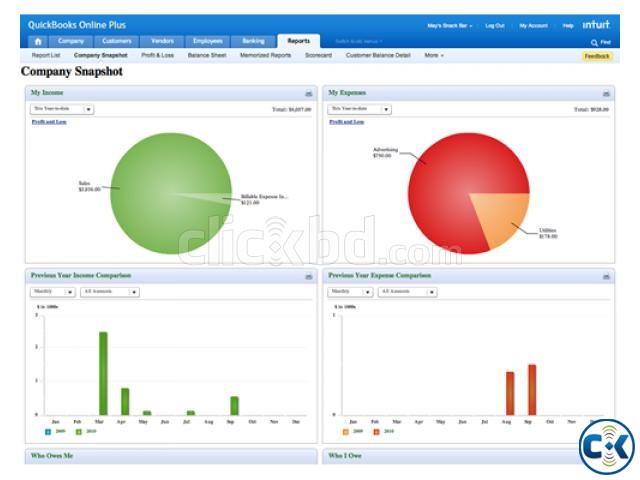640x480 pixels.
Task: Click the March income bar
Action: pos(103,373)
